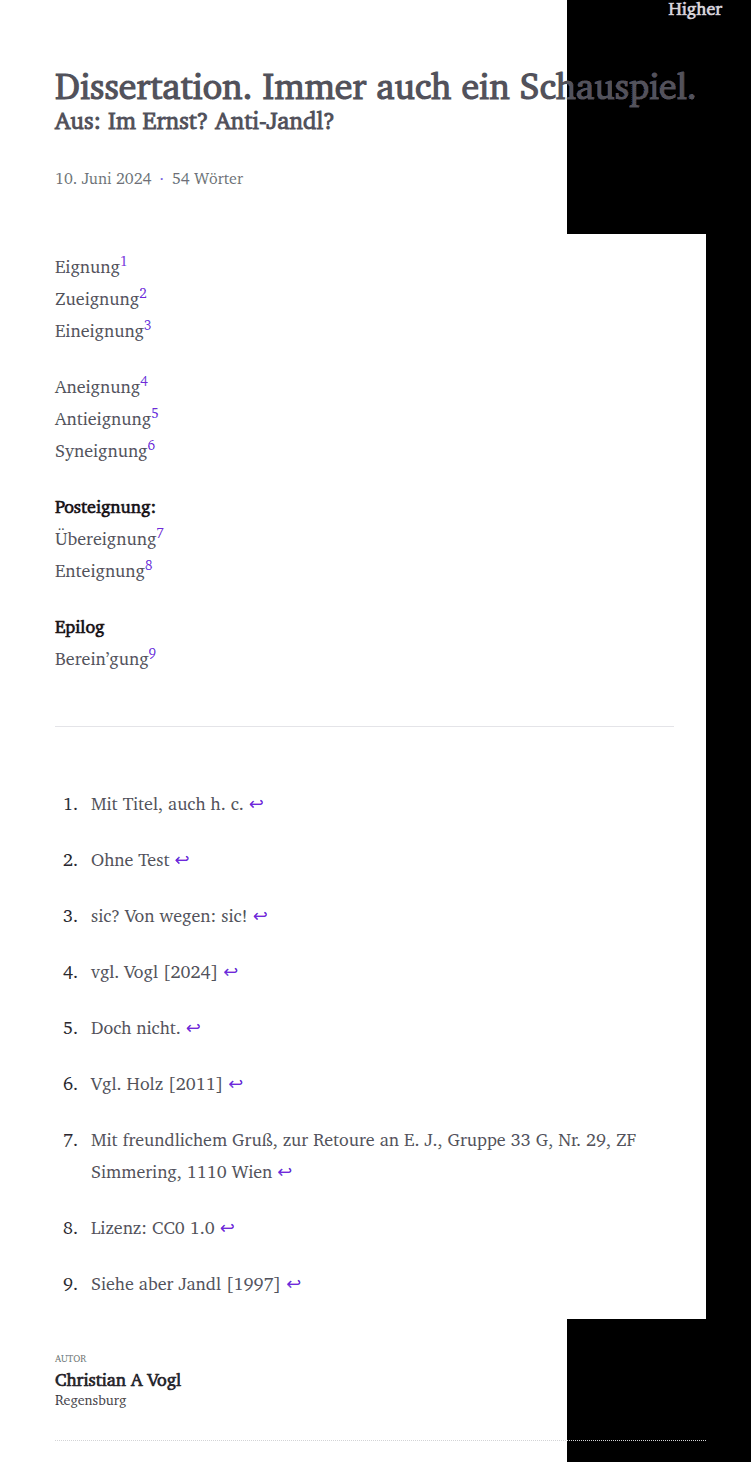The width and height of the screenshot is (751, 1462).
Task: Open footnote reference 1 next to Eignung
Action: [x=124, y=262]
